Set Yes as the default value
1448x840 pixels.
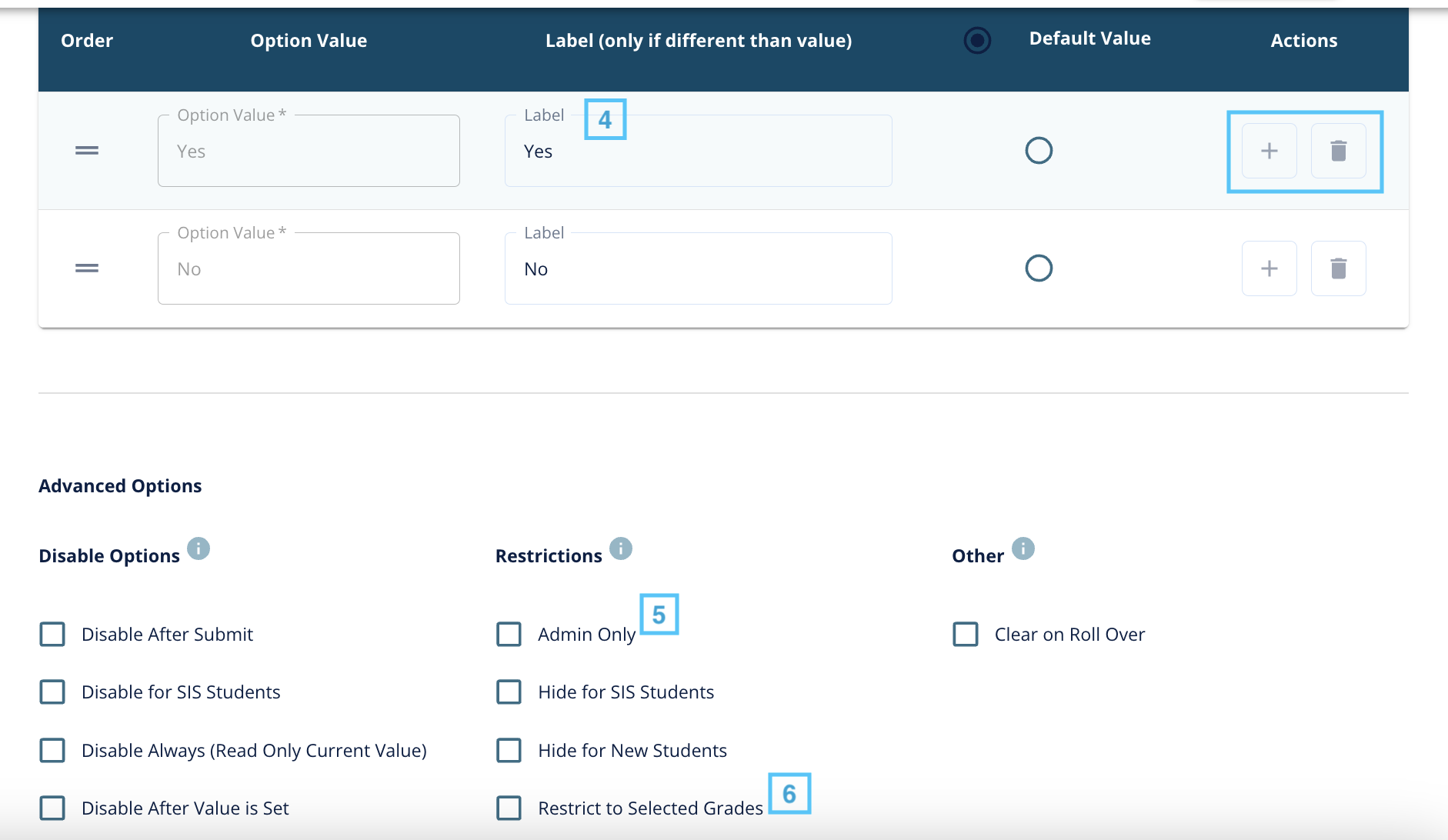click(x=1039, y=151)
